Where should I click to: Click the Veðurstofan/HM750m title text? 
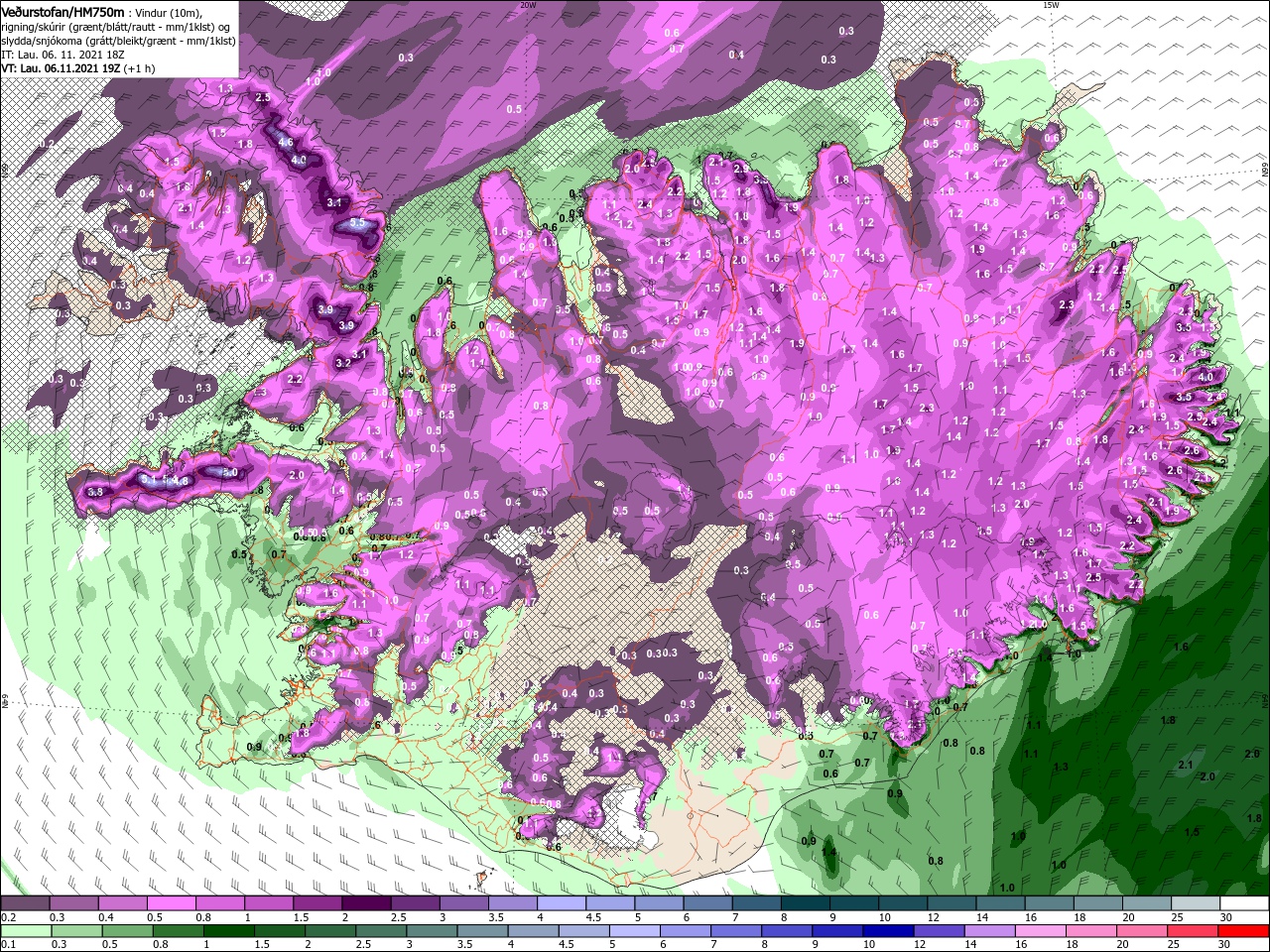click(63, 11)
